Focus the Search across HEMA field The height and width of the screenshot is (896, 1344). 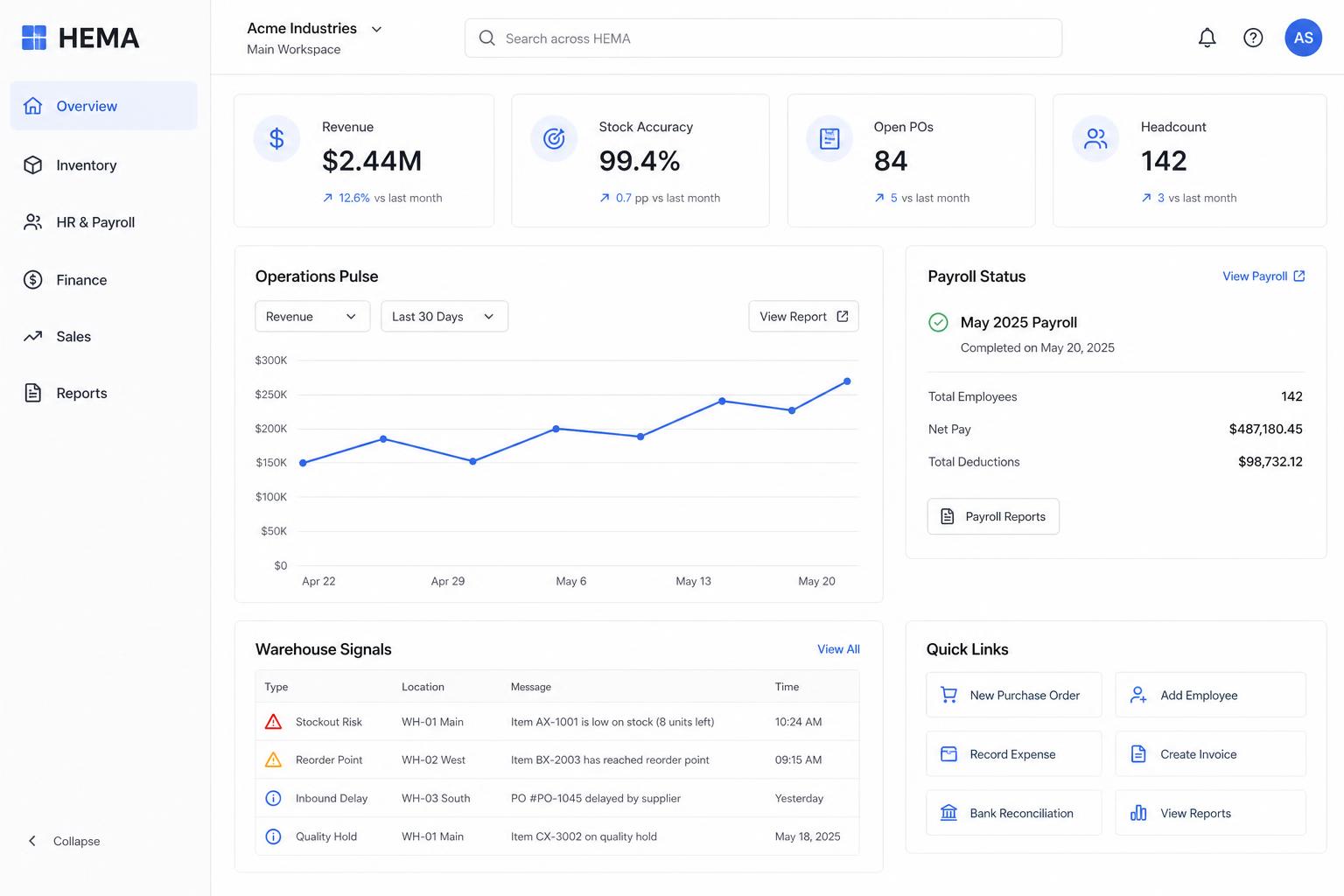[x=763, y=38]
